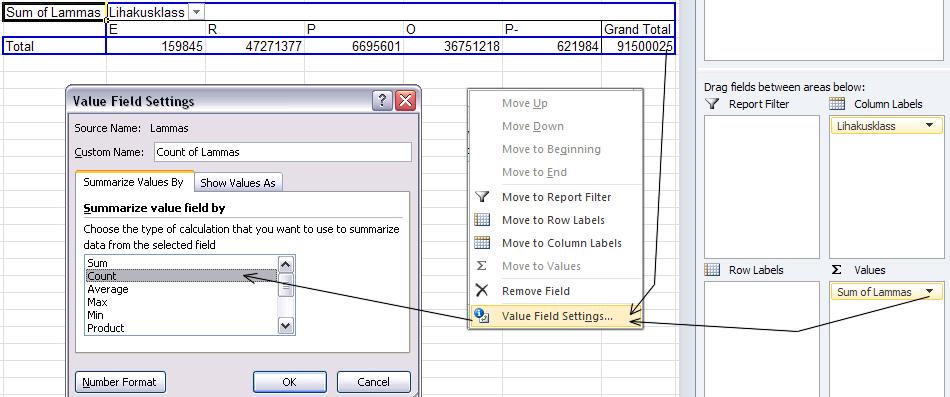
Task: Click the calculation list scroll up arrow
Action: [286, 264]
